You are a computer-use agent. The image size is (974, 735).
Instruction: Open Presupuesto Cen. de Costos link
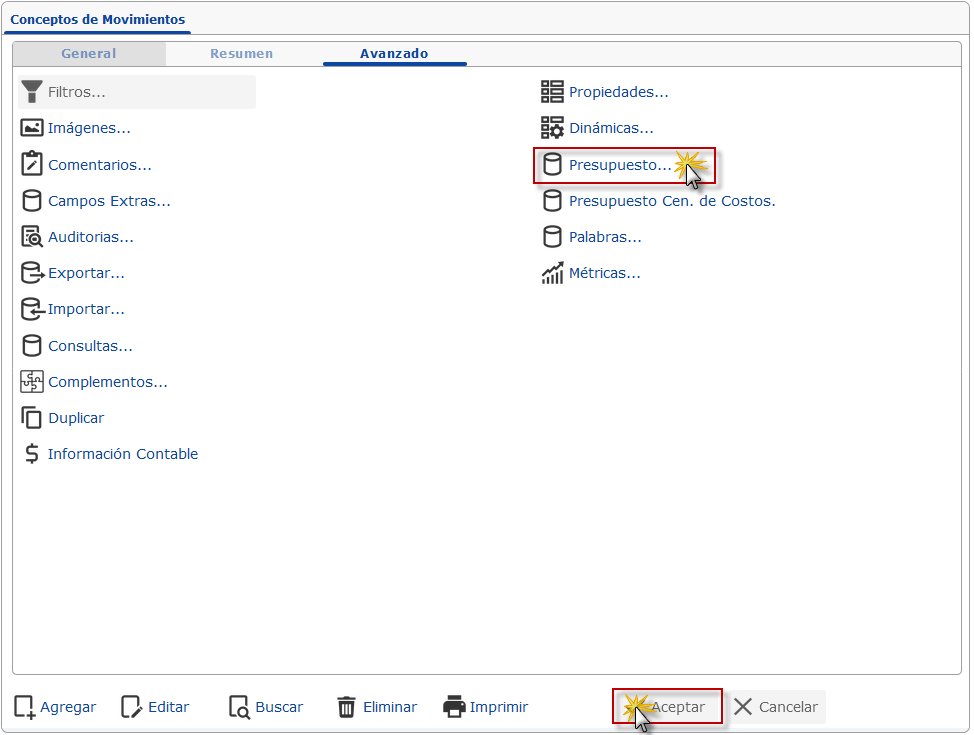[x=672, y=201]
